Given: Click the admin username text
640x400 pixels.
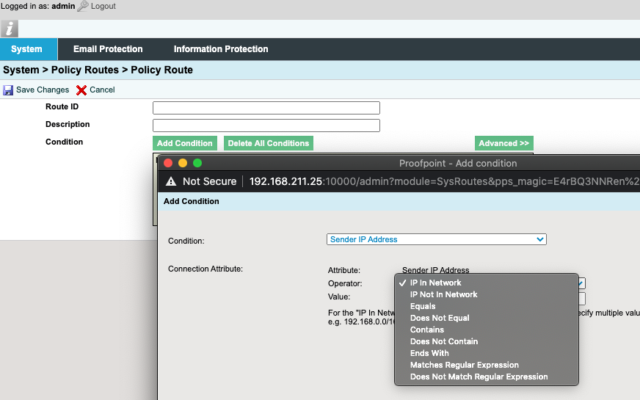Looking at the screenshot, I should [x=63, y=6].
